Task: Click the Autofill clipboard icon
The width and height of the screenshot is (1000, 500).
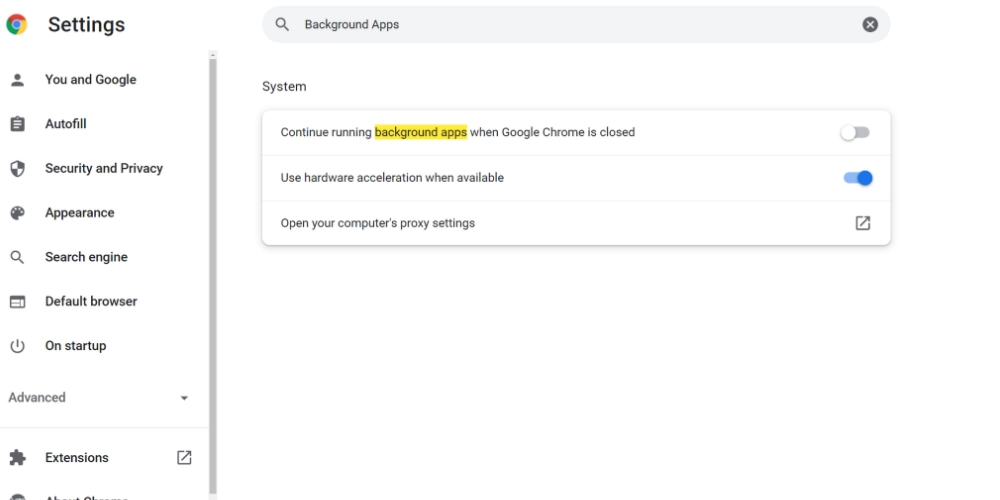Action: tap(17, 124)
